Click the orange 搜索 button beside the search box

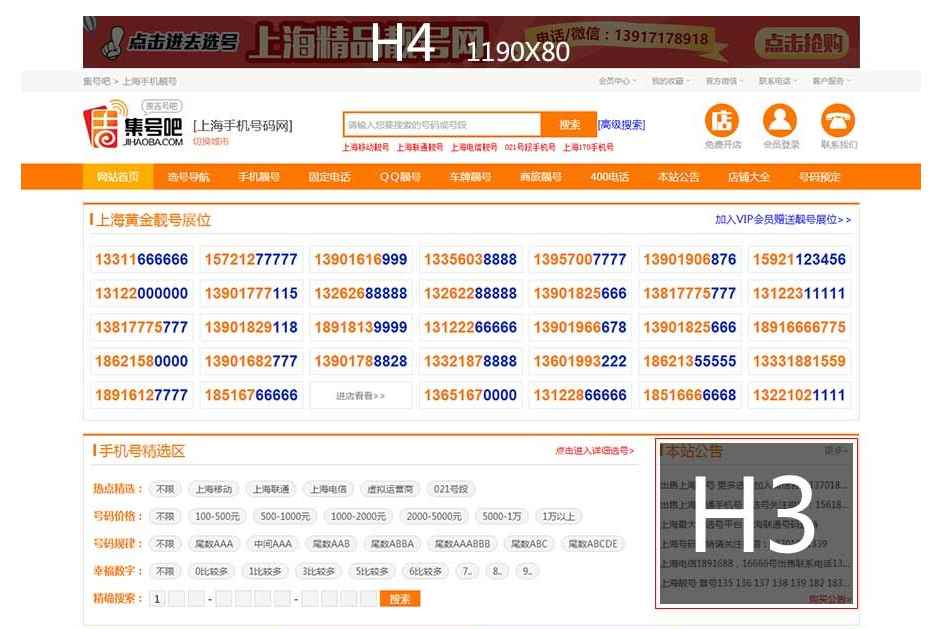click(x=569, y=124)
